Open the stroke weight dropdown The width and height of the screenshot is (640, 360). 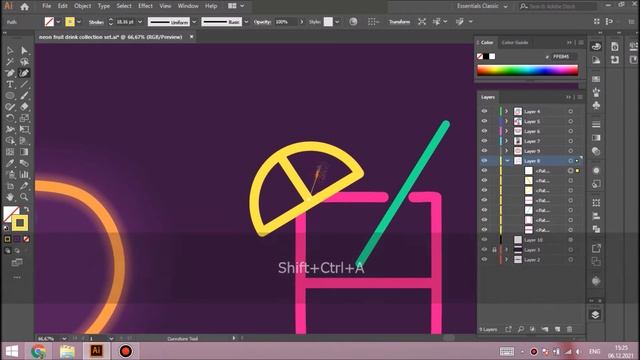point(140,22)
